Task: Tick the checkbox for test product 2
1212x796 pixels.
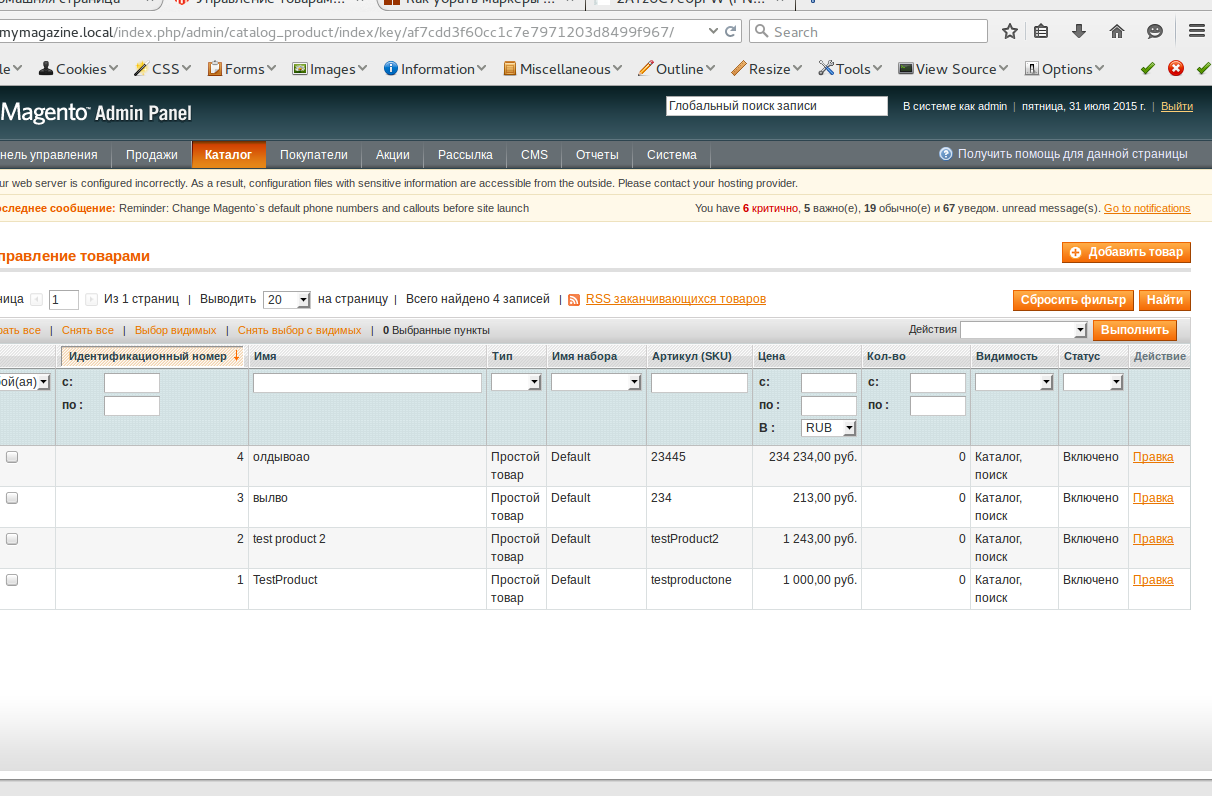Action: coord(12,539)
